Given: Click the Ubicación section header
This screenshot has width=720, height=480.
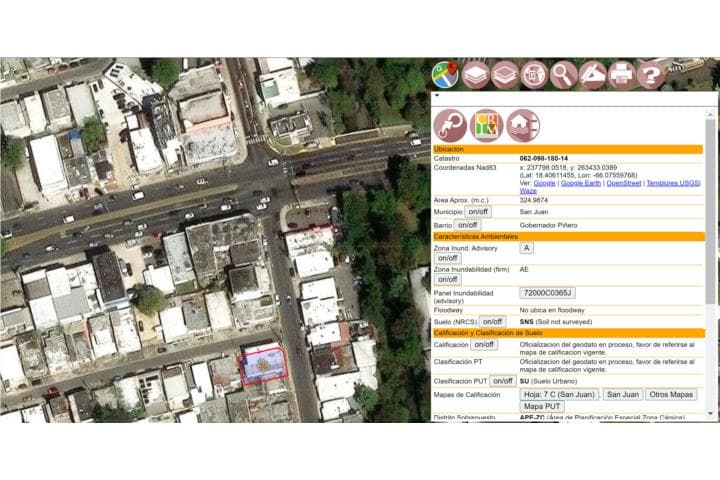Looking at the screenshot, I should pos(568,149).
